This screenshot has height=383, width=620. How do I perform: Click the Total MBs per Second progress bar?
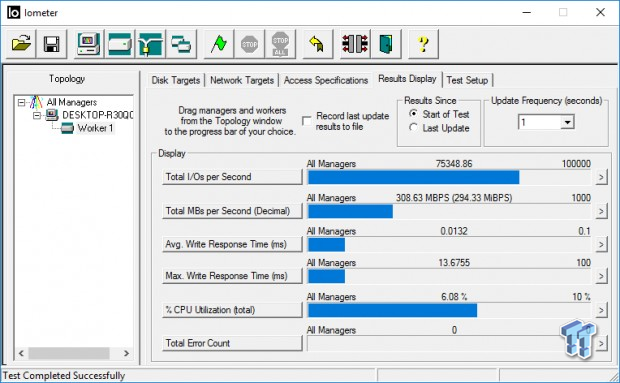coord(450,211)
